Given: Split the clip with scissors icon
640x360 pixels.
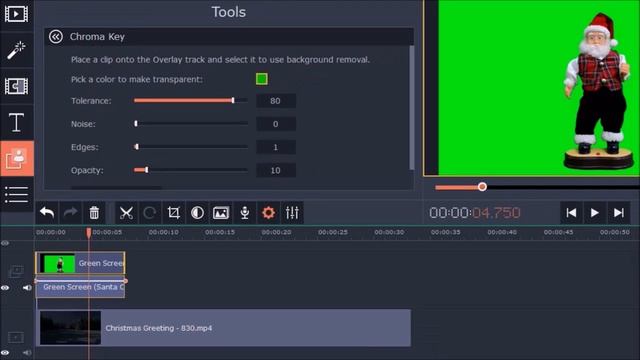Looking at the screenshot, I should coord(126,213).
